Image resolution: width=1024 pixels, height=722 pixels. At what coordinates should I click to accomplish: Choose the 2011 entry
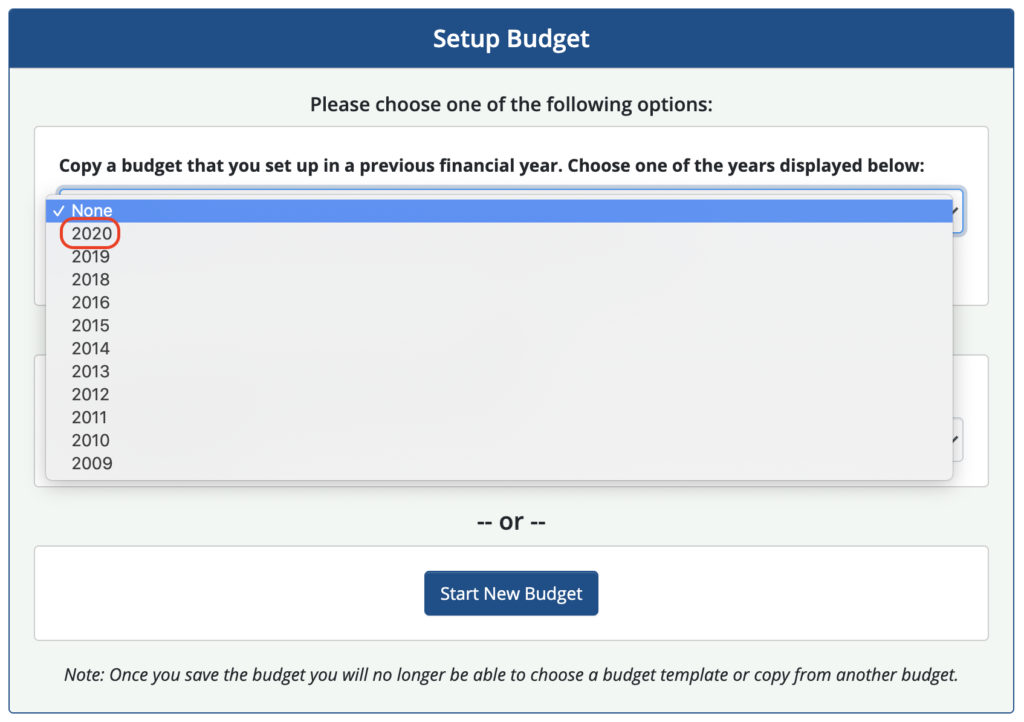coord(499,416)
